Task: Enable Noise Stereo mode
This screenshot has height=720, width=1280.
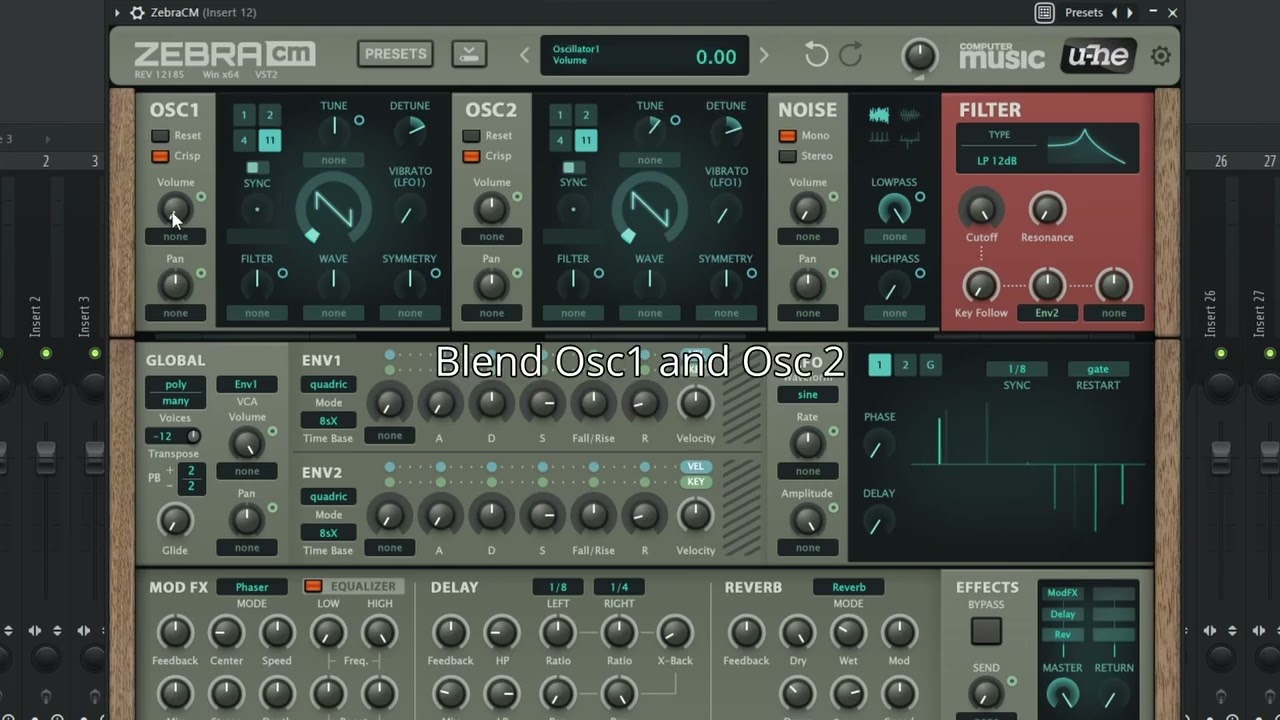Action: click(787, 156)
